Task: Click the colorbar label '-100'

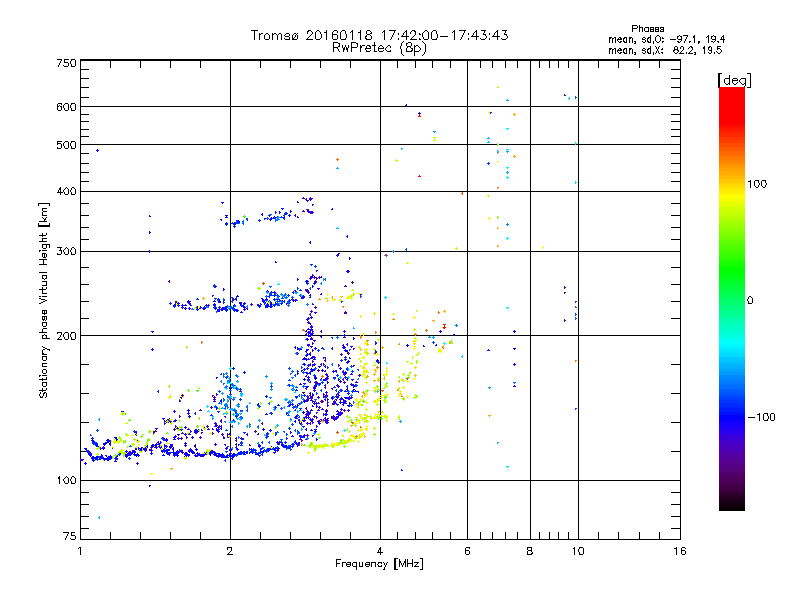Action: tap(761, 417)
